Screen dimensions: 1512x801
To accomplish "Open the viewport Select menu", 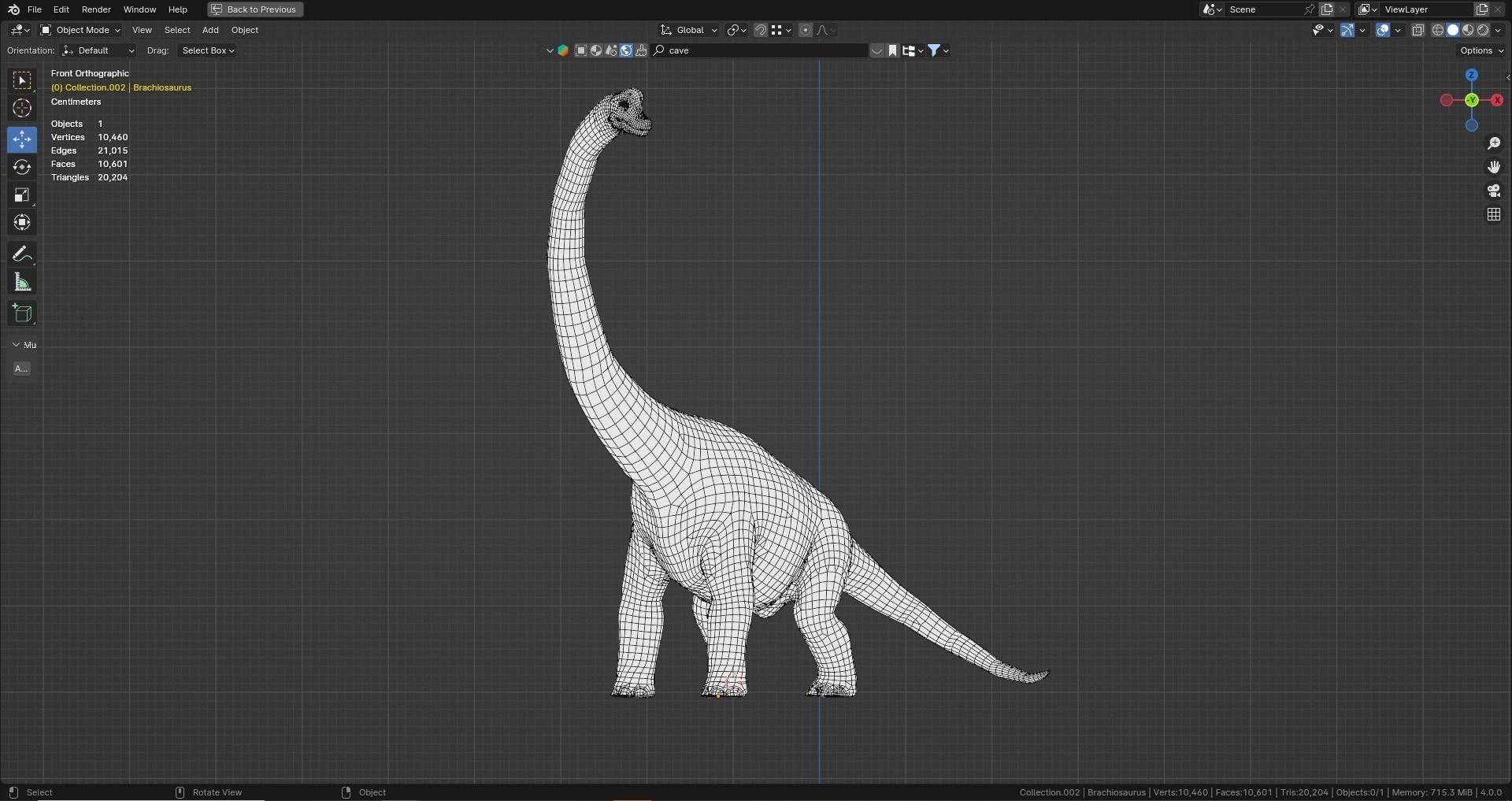I will (x=177, y=30).
